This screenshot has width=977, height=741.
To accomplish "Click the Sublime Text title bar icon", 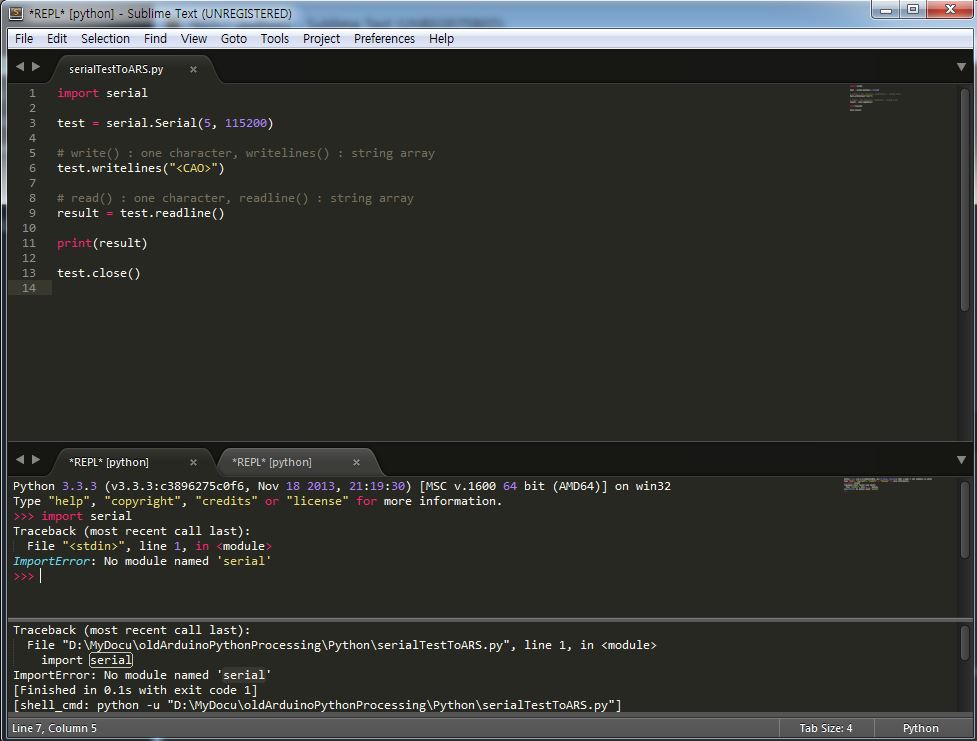I will pos(17,13).
